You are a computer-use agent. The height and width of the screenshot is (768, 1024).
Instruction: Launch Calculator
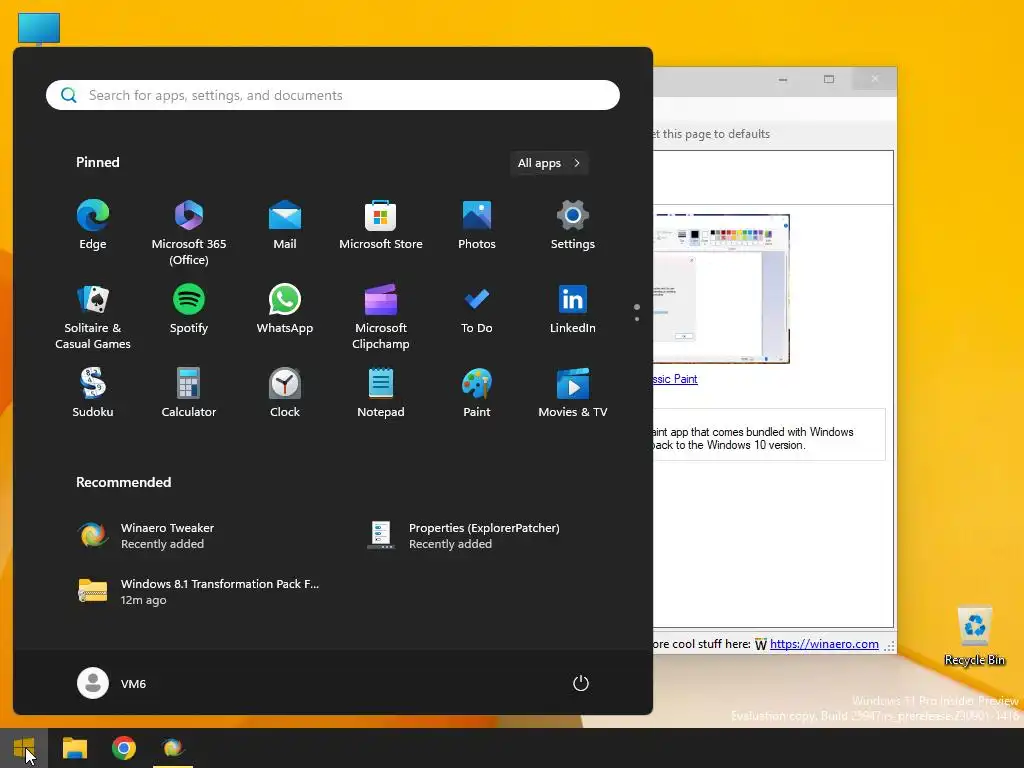pos(189,393)
